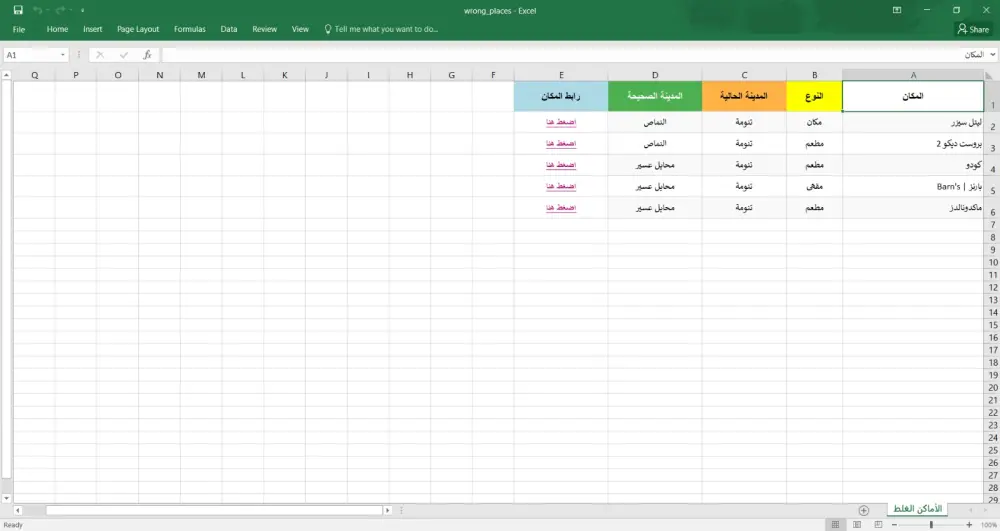Open Customize Quick Access Toolbar dropdown
This screenshot has width=1000, height=531.
82,11
